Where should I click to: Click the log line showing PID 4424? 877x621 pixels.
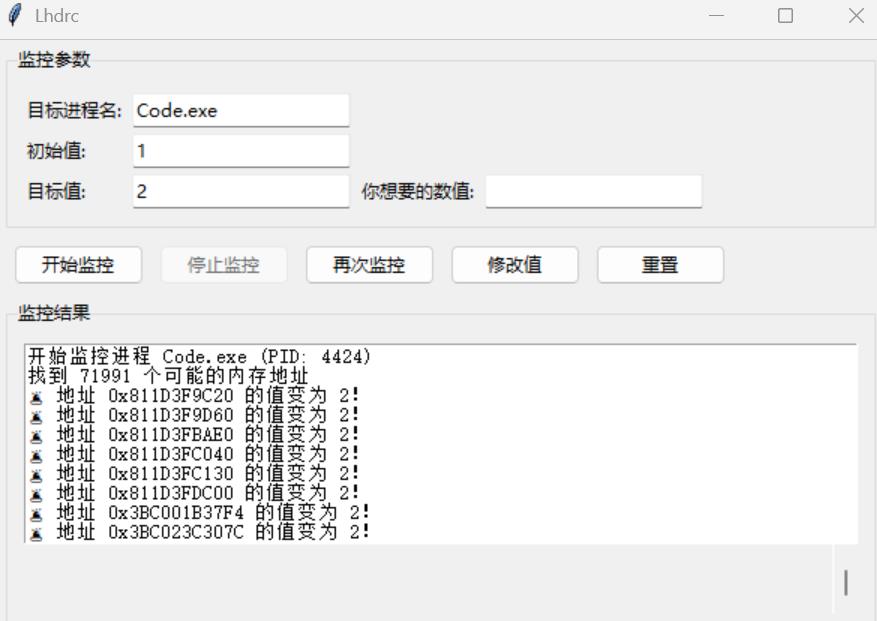coord(200,357)
